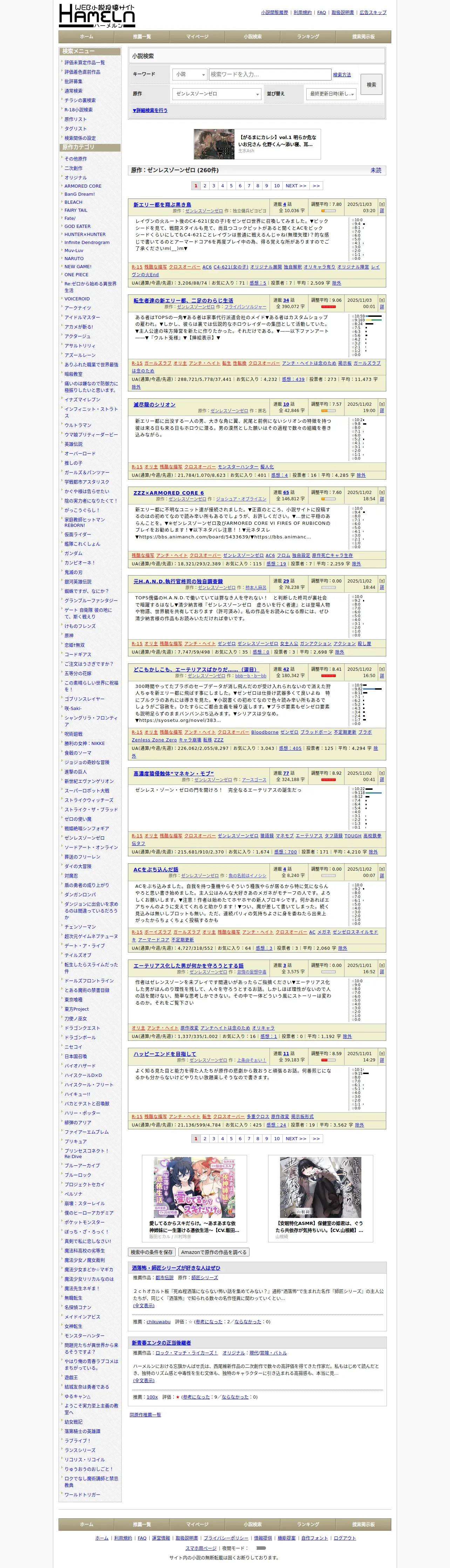Open 同原作推薦一覧 link

coord(145,1415)
